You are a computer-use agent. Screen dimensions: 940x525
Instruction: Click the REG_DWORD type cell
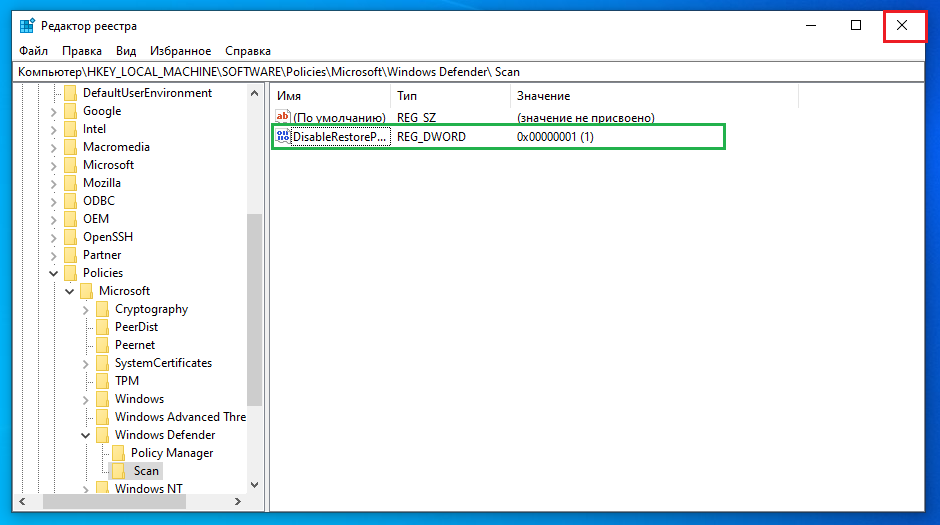coord(431,137)
